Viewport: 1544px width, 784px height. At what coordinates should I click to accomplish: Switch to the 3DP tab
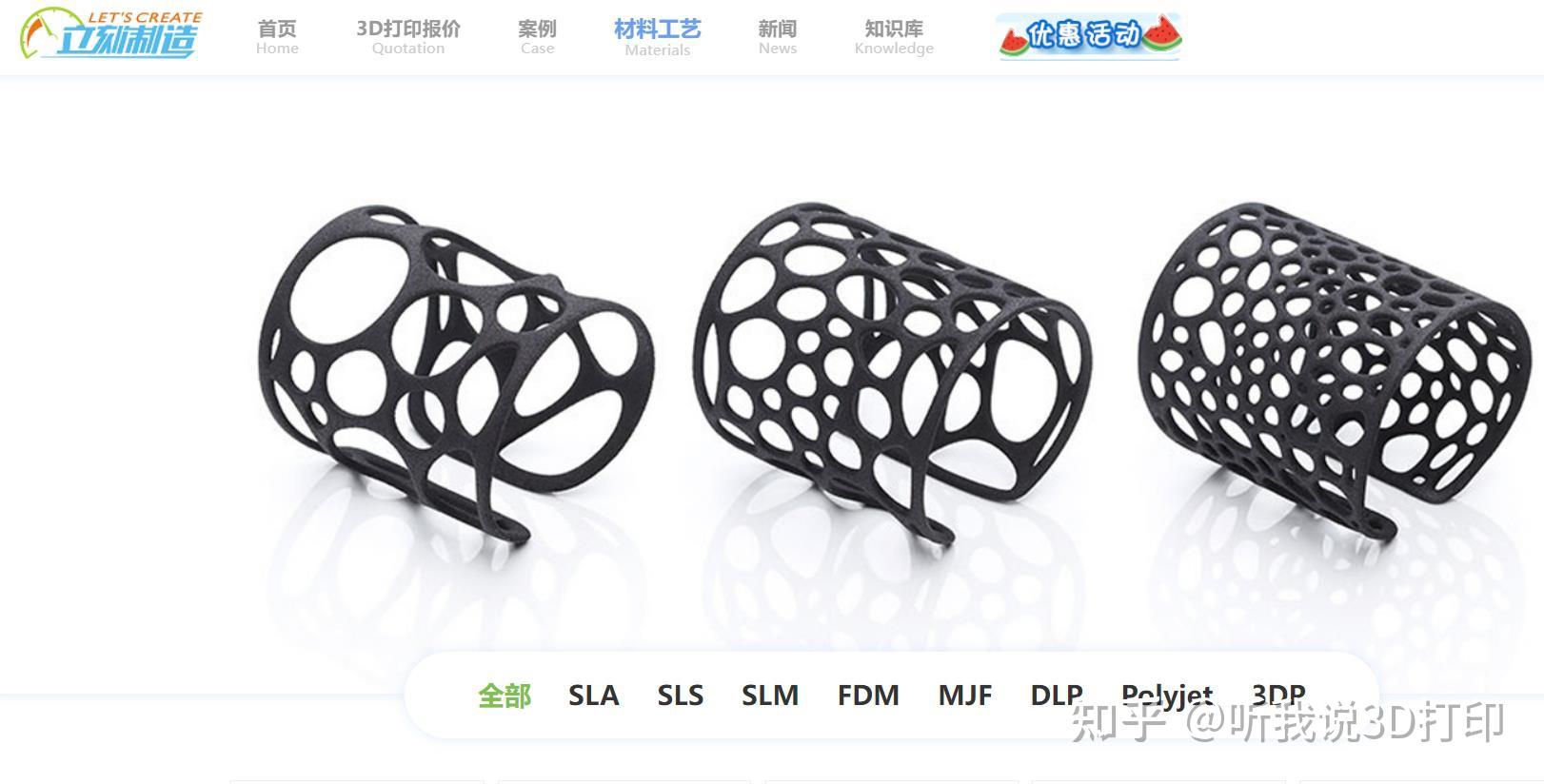[x=1278, y=696]
